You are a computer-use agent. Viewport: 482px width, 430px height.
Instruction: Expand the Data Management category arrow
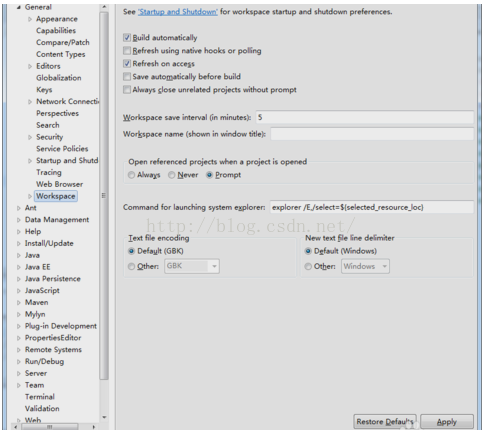[19, 220]
